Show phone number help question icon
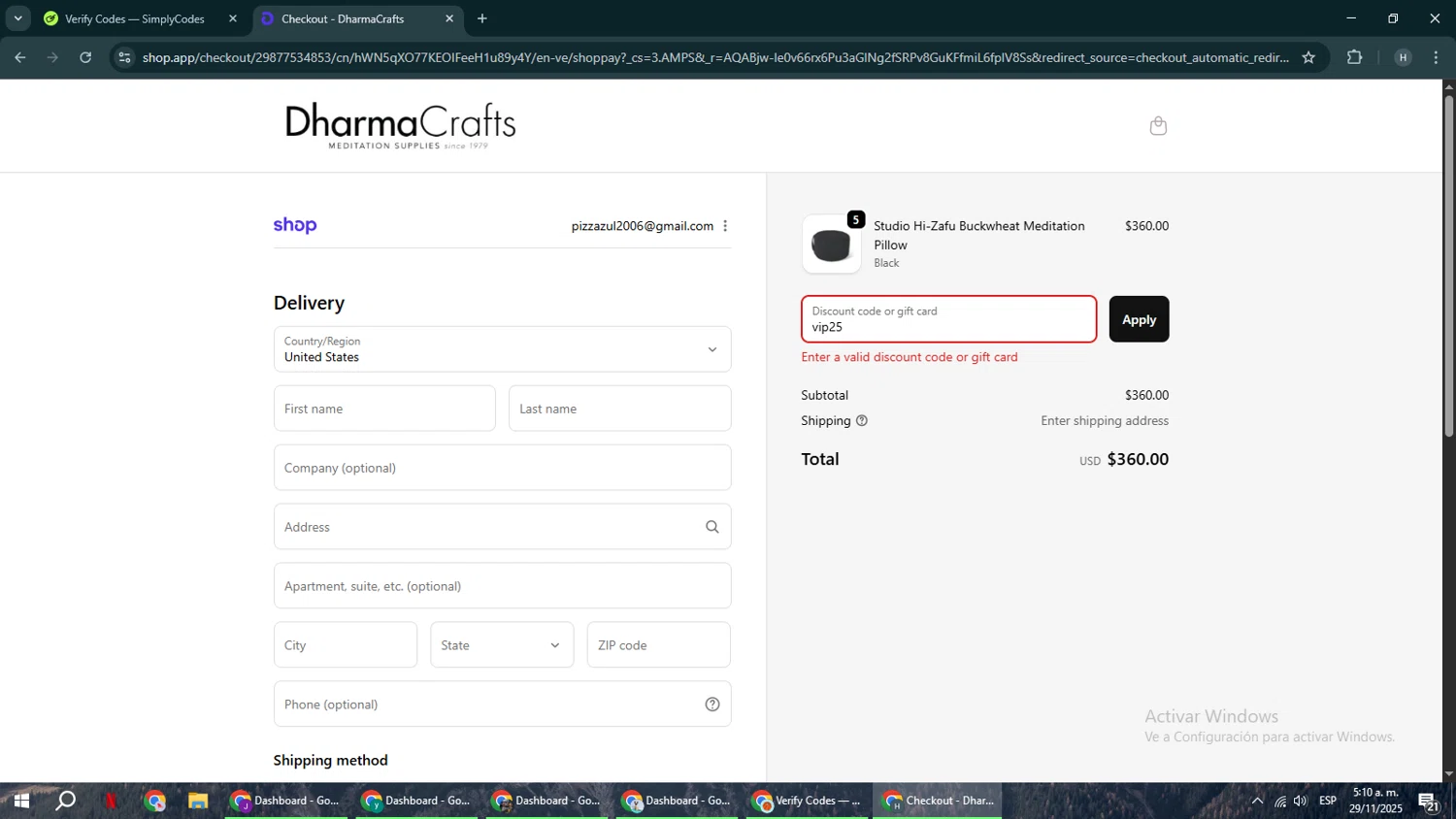 point(712,704)
